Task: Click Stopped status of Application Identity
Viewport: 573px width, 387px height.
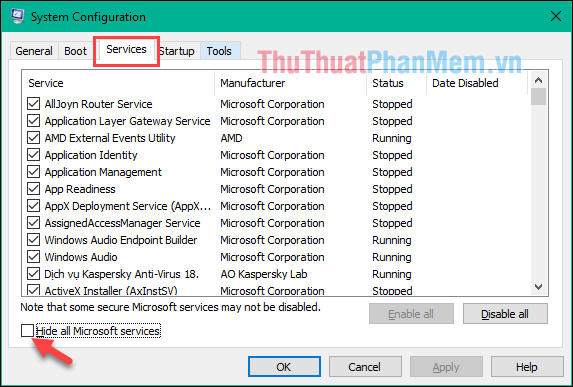Action: 392,155
